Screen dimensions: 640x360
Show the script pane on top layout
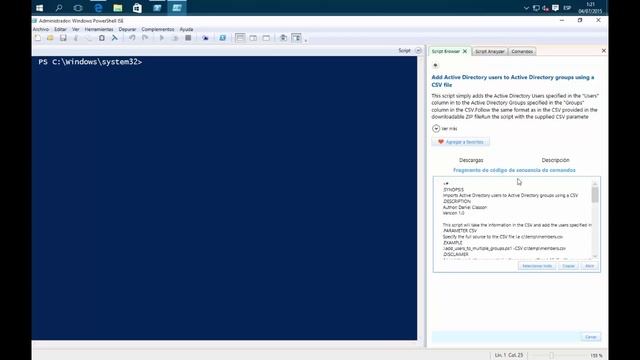coord(240,38)
